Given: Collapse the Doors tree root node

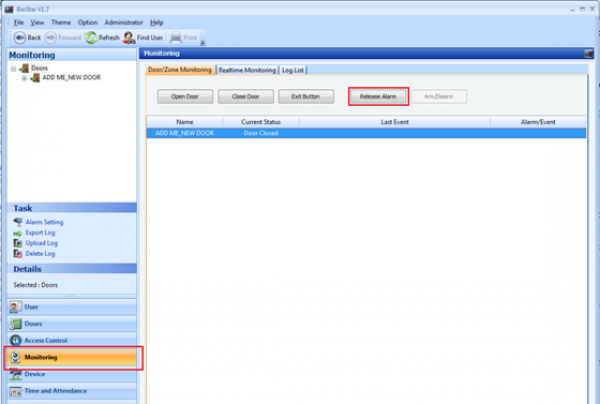Looking at the screenshot, I should (x=13, y=68).
